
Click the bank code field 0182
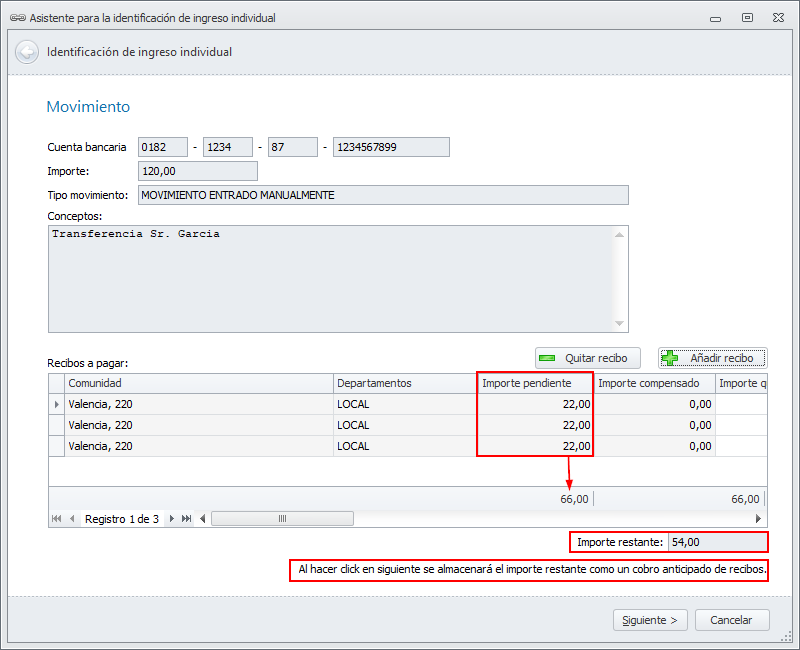pos(163,147)
